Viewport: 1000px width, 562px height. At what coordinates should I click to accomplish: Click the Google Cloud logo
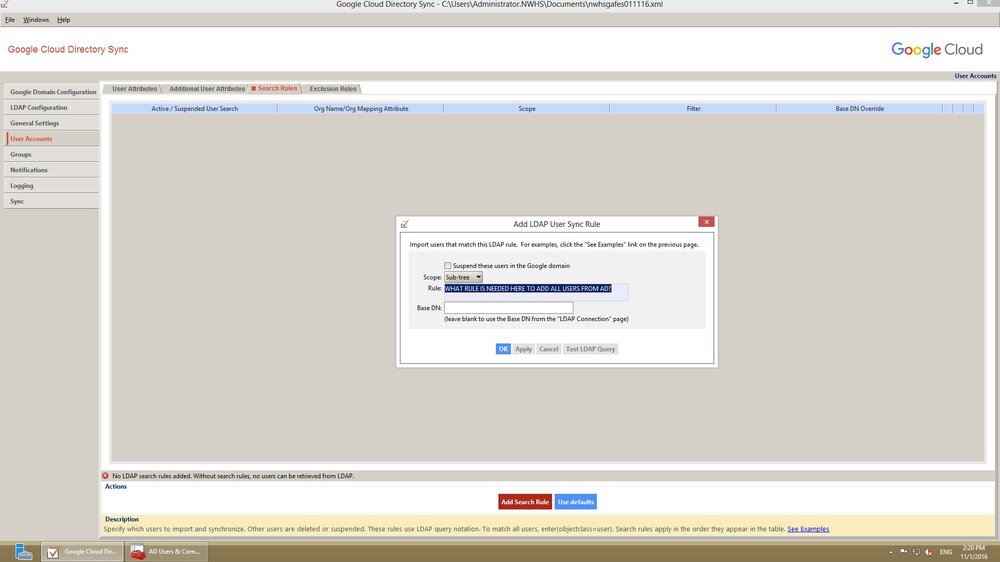pyautogui.click(x=937, y=50)
